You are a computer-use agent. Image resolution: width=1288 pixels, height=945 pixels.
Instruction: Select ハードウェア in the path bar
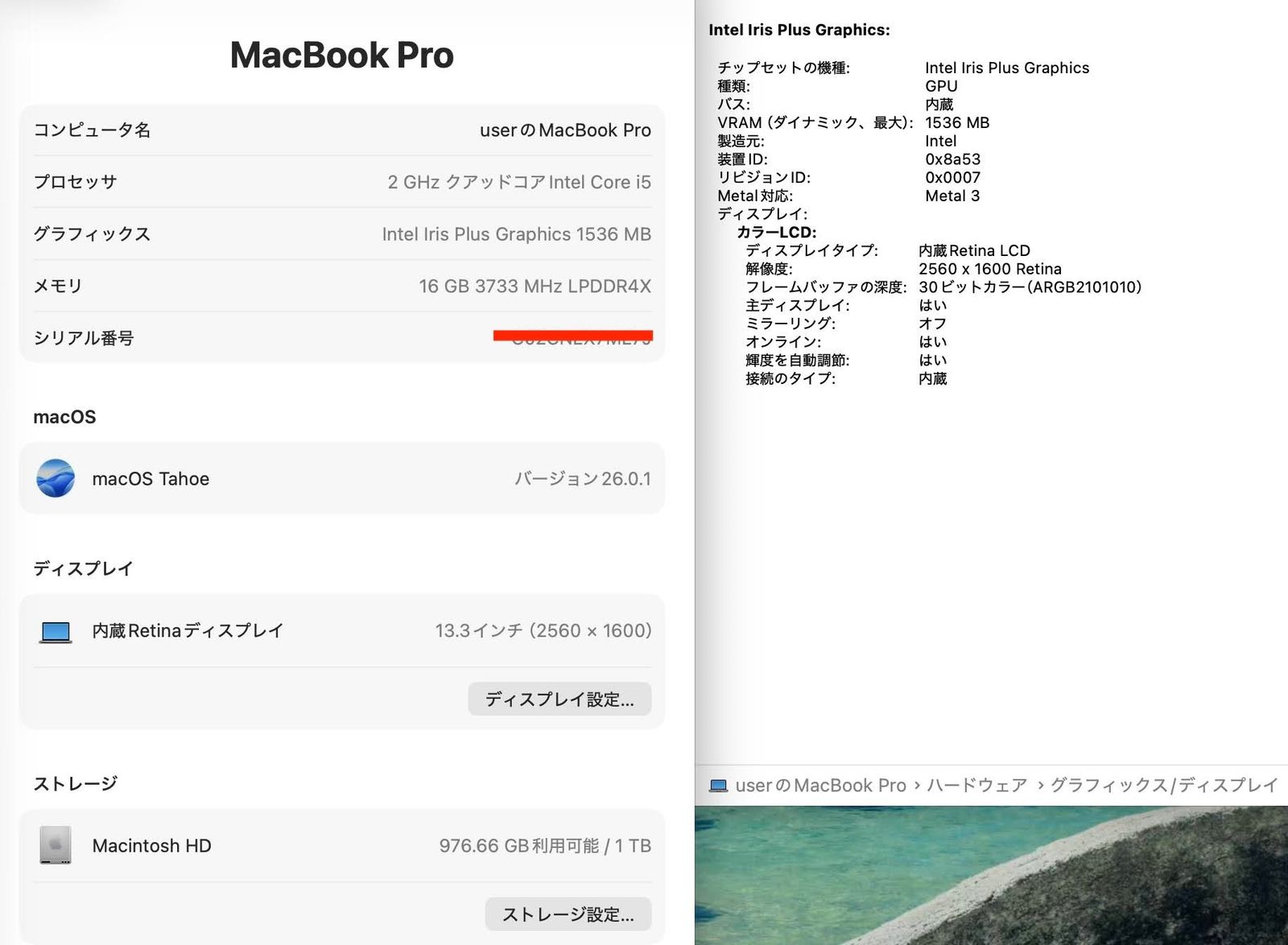pos(976,786)
